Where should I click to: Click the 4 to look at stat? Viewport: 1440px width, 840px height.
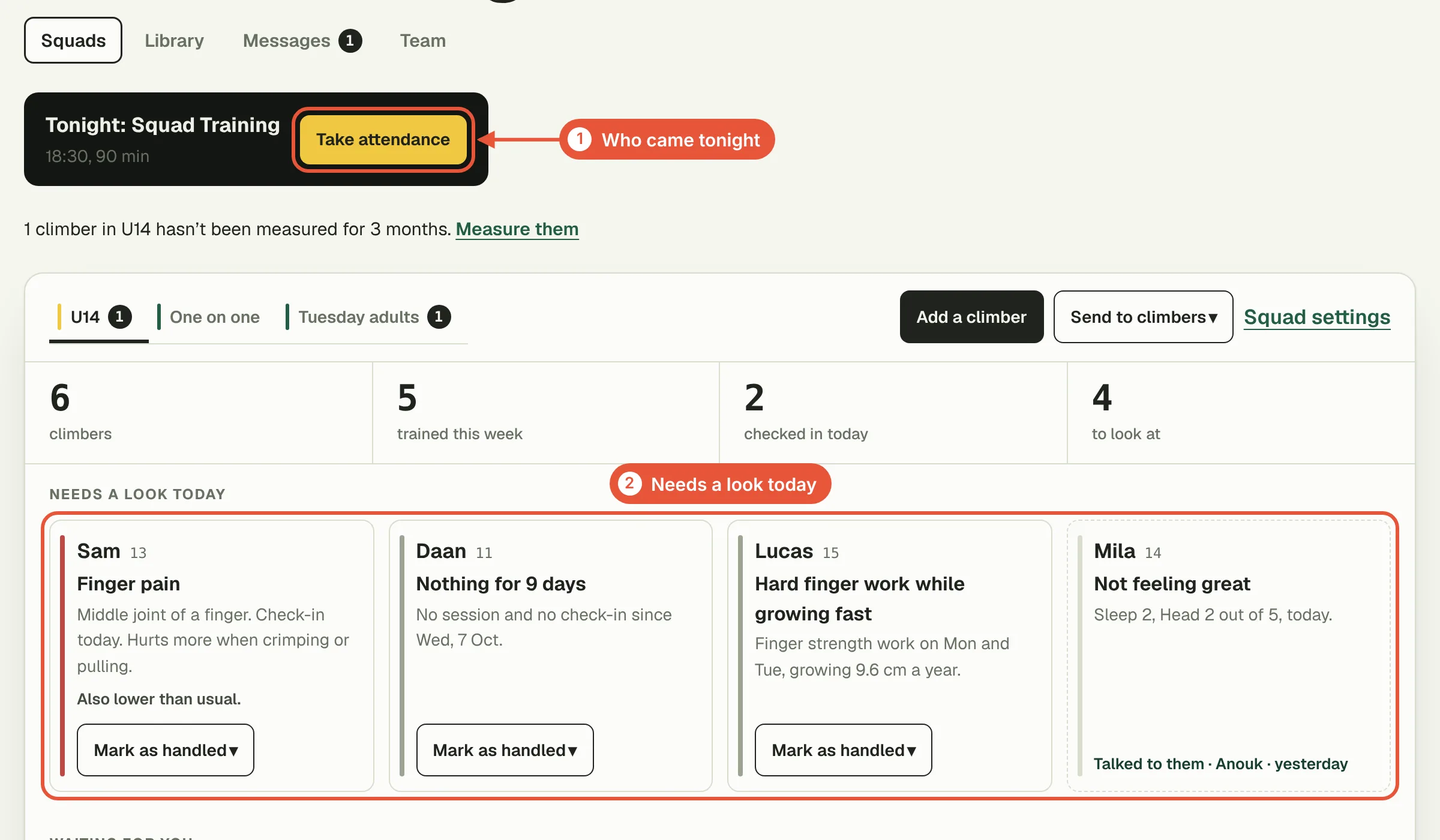[1241, 412]
